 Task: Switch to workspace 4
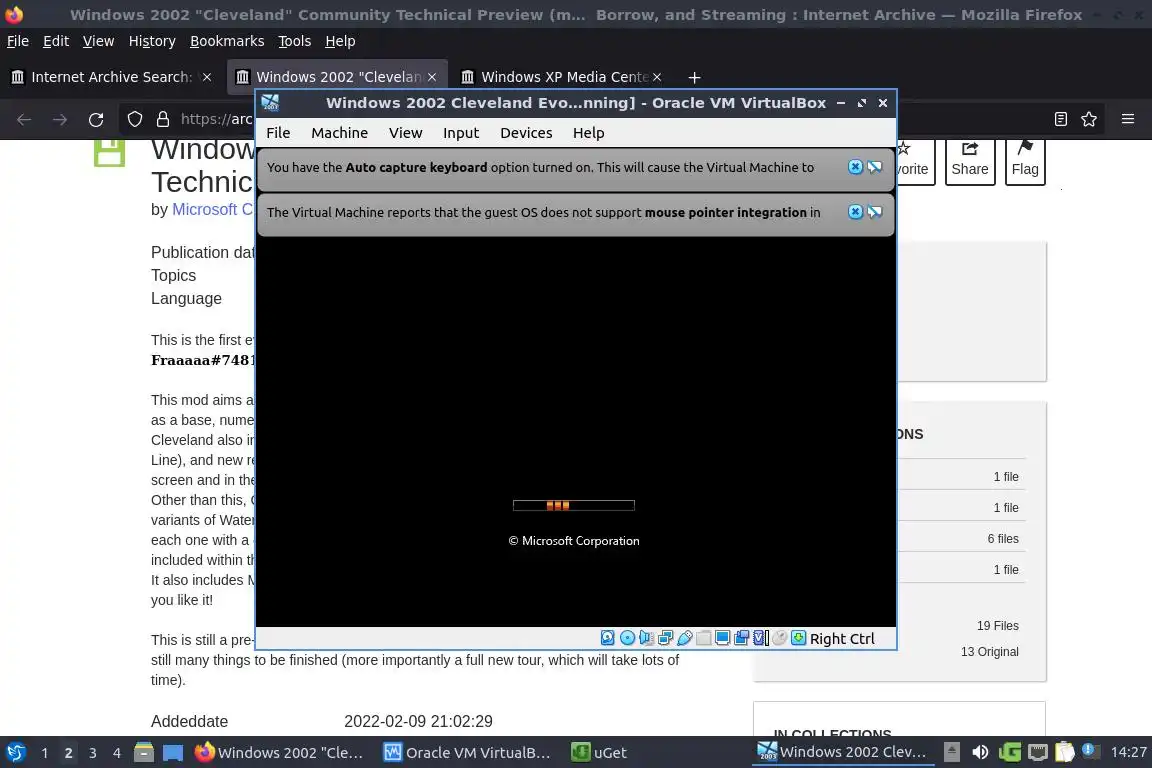point(117,753)
